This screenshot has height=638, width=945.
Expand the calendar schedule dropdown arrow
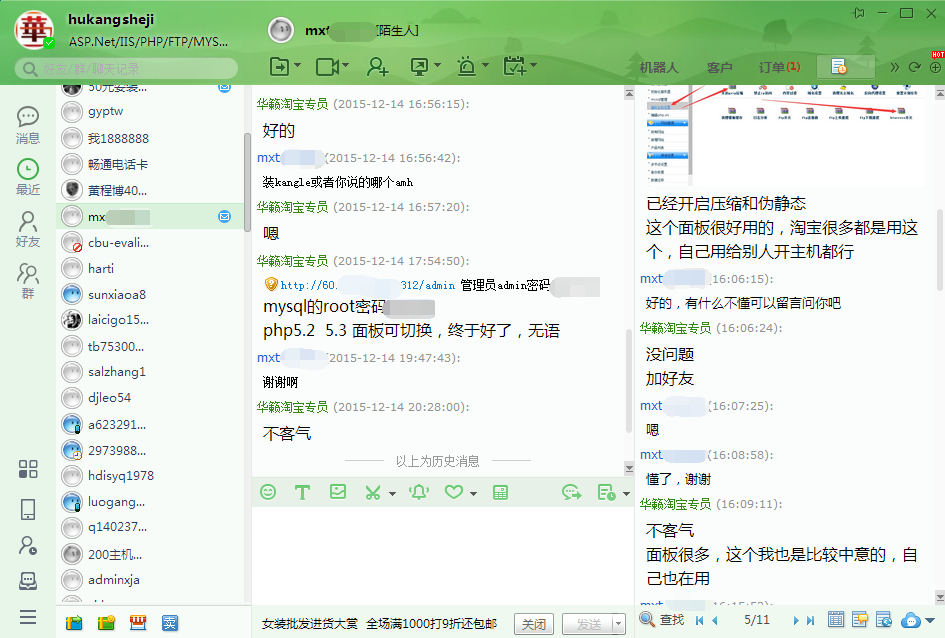click(x=533, y=65)
